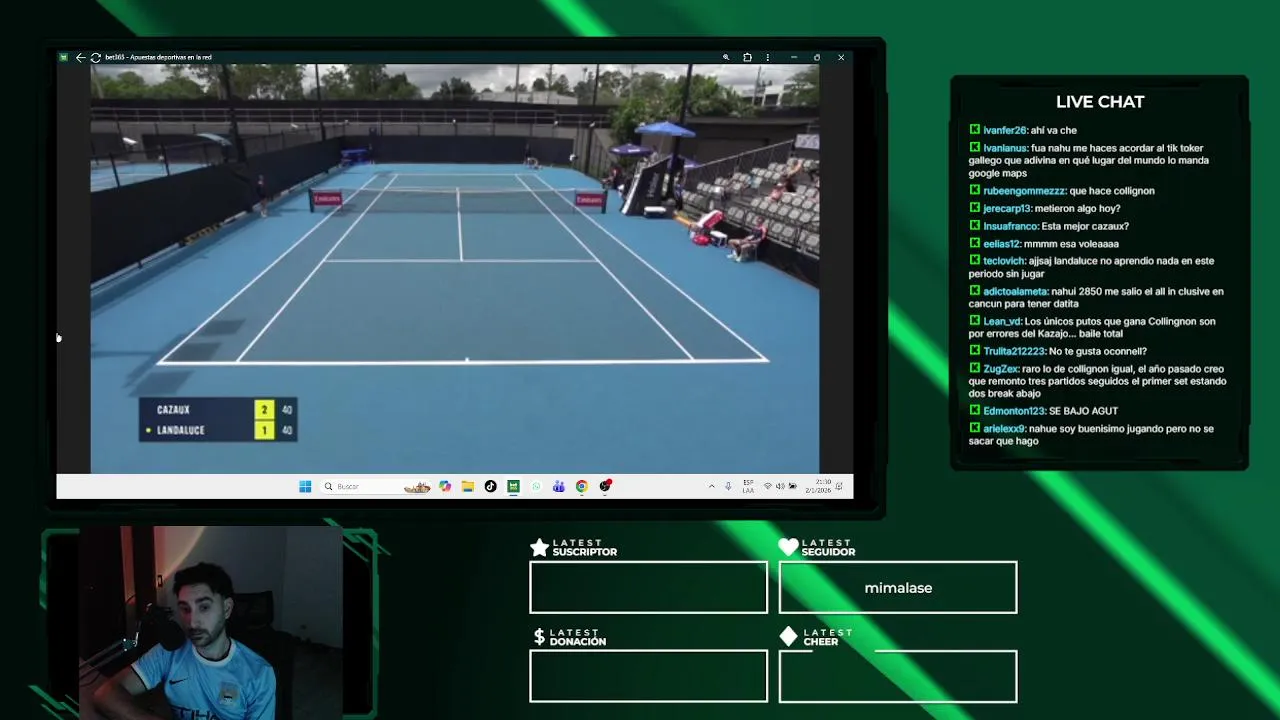Screen dimensions: 1280x720
Task: Switch to the bet365 taskbar app
Action: (513, 486)
